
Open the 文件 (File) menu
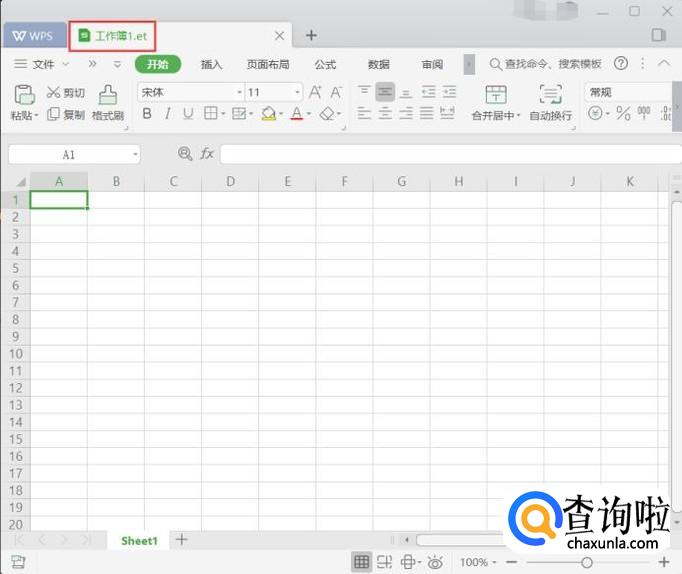43,64
